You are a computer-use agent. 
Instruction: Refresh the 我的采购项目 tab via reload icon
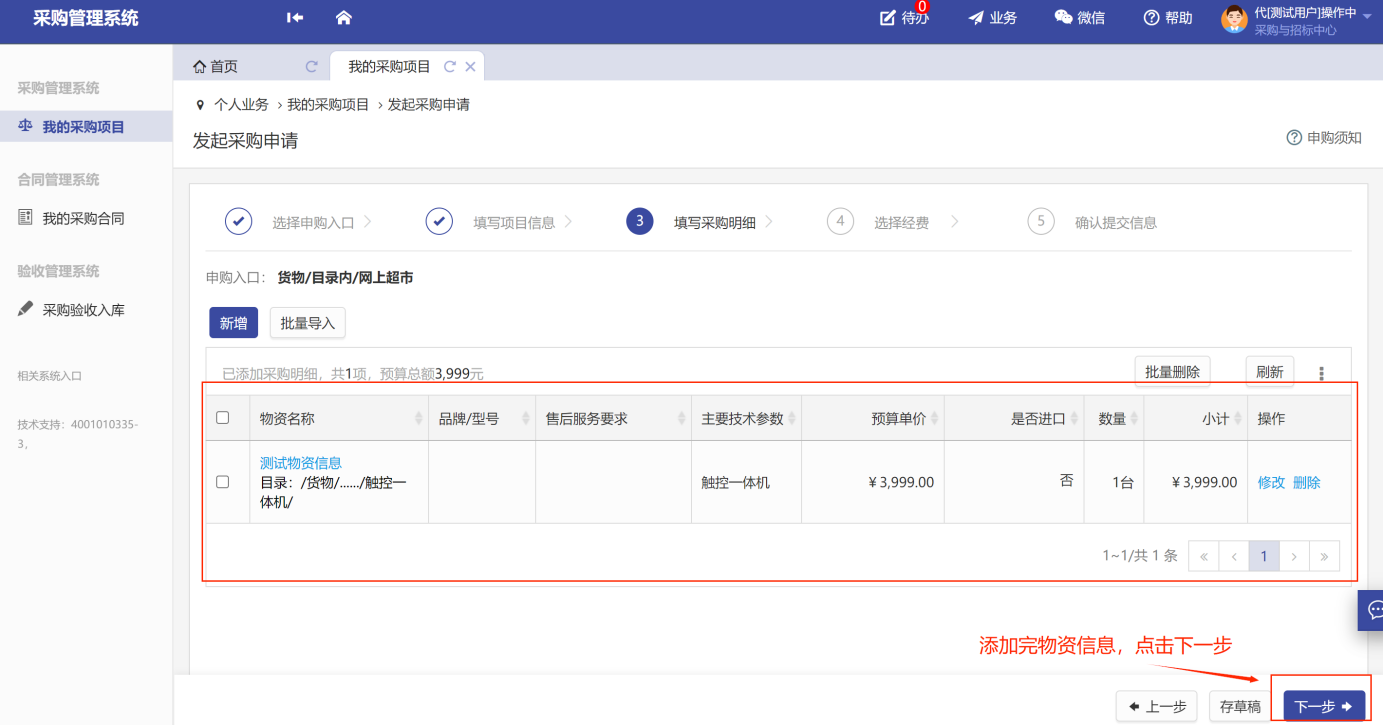(x=450, y=67)
